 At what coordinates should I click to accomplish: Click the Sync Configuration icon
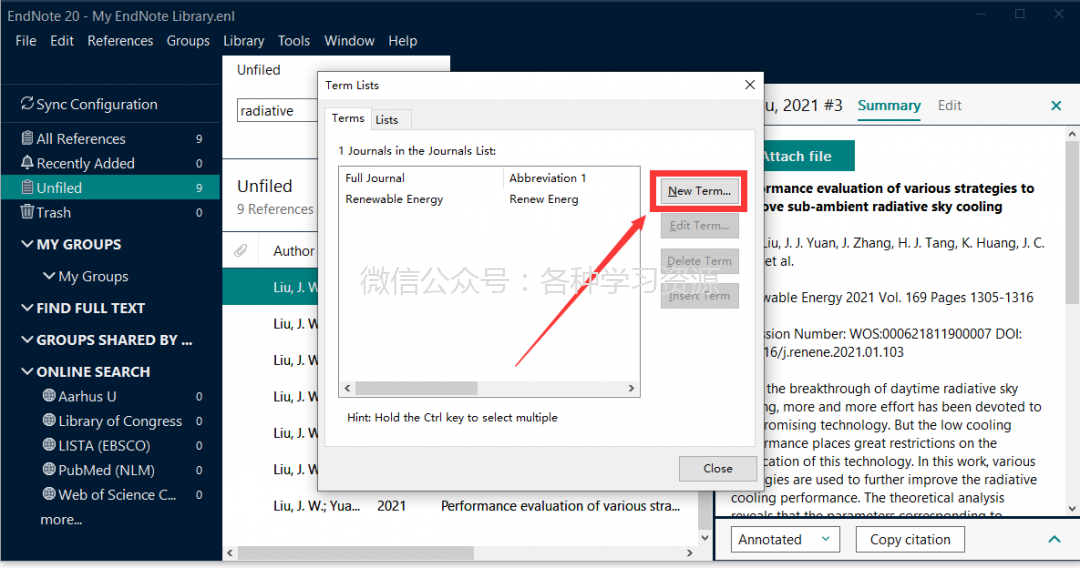[27, 103]
